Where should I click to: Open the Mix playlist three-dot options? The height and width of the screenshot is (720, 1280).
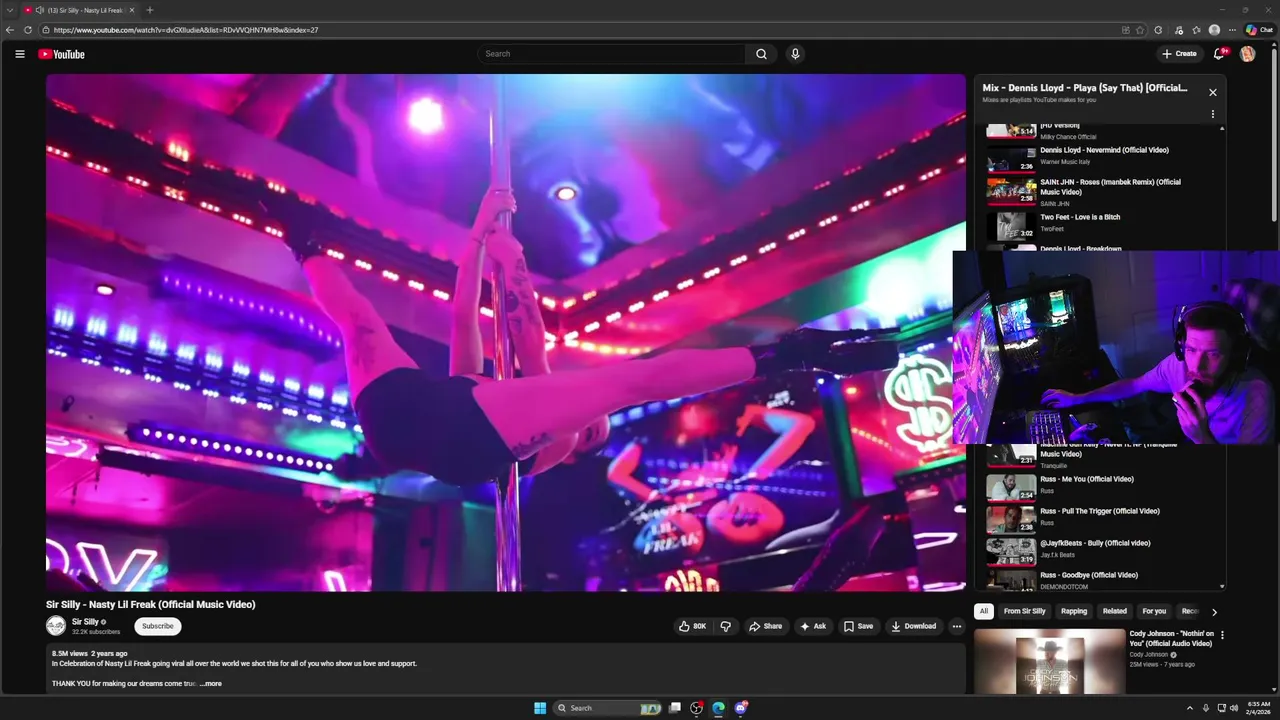1213,114
